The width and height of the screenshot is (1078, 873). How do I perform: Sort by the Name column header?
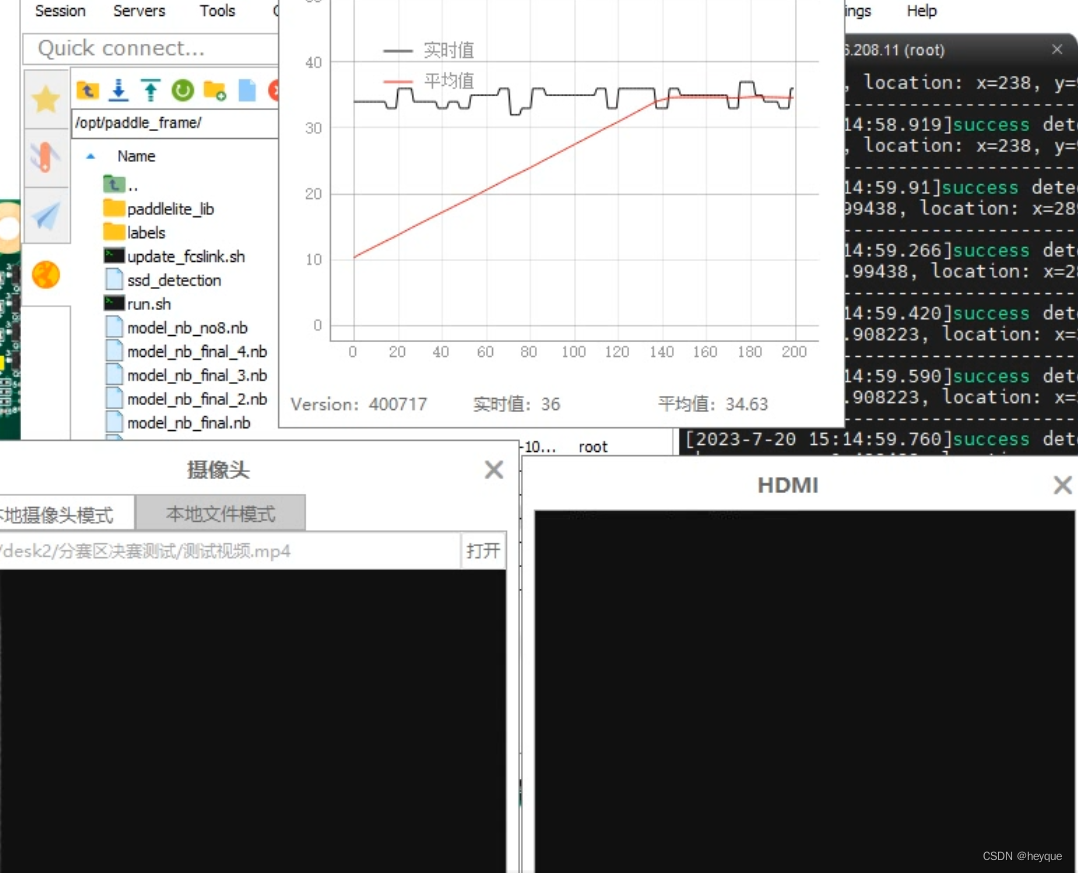click(x=136, y=156)
